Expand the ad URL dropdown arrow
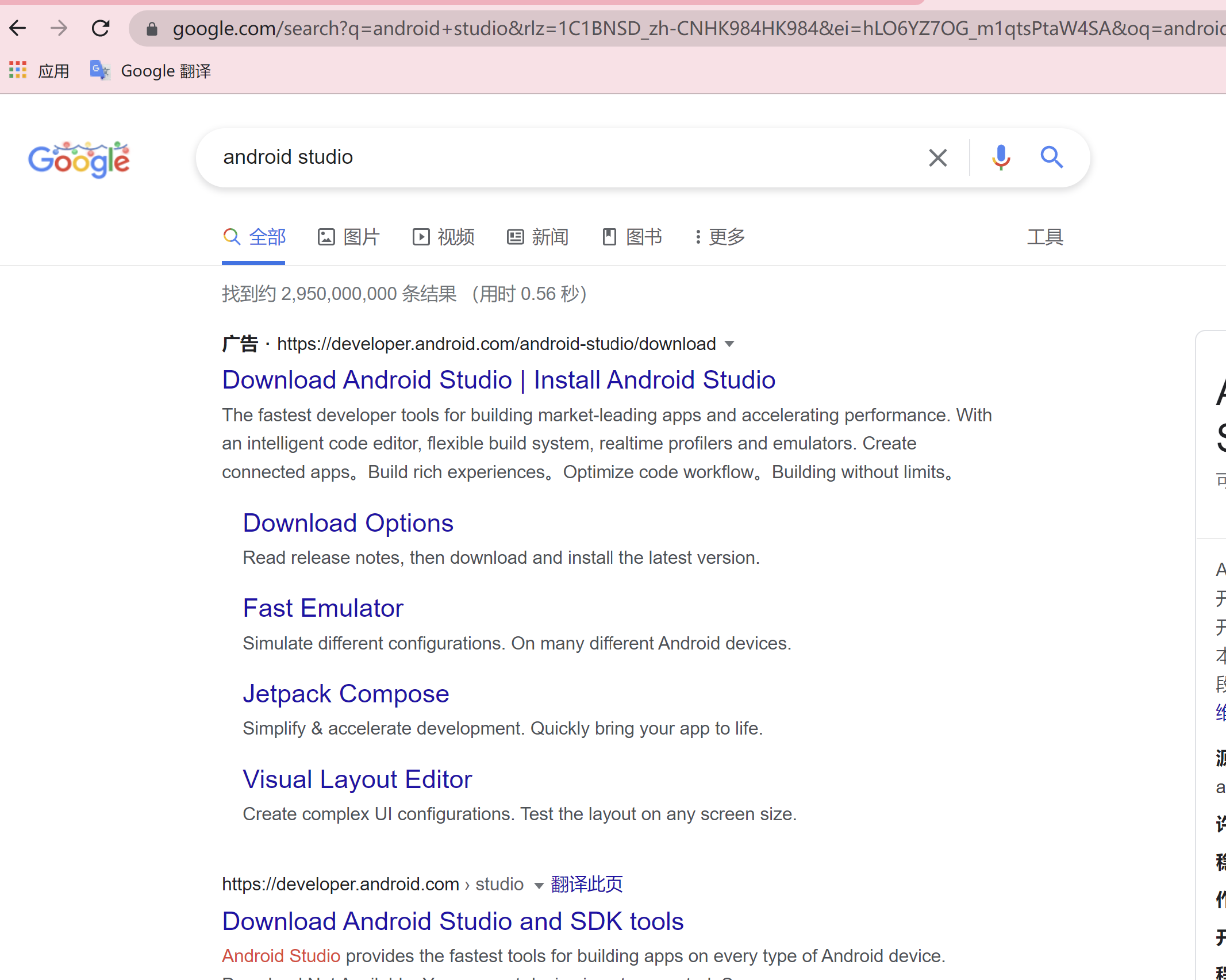The width and height of the screenshot is (1226, 980). coord(729,344)
